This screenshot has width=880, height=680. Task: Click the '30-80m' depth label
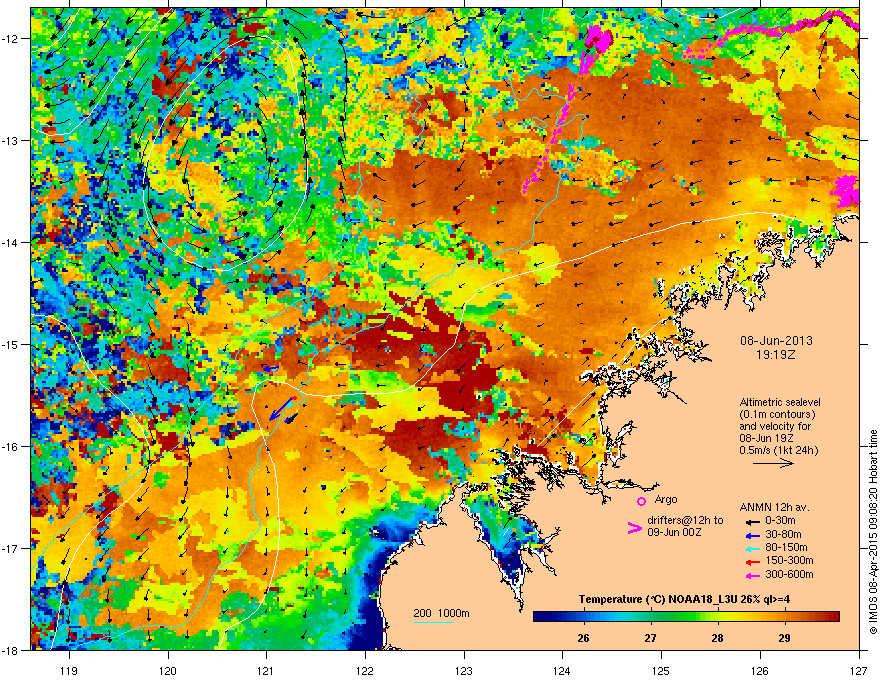pyautogui.click(x=783, y=534)
